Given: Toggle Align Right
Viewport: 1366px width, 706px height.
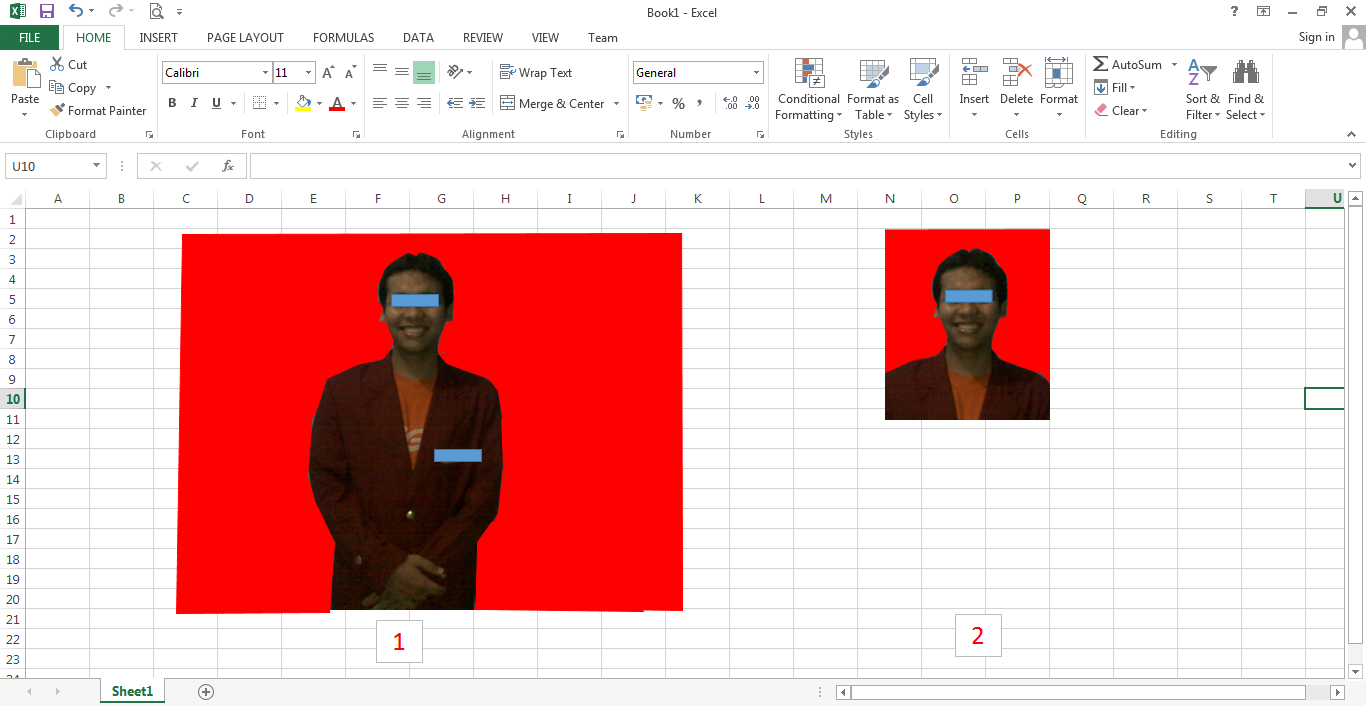Looking at the screenshot, I should (424, 103).
